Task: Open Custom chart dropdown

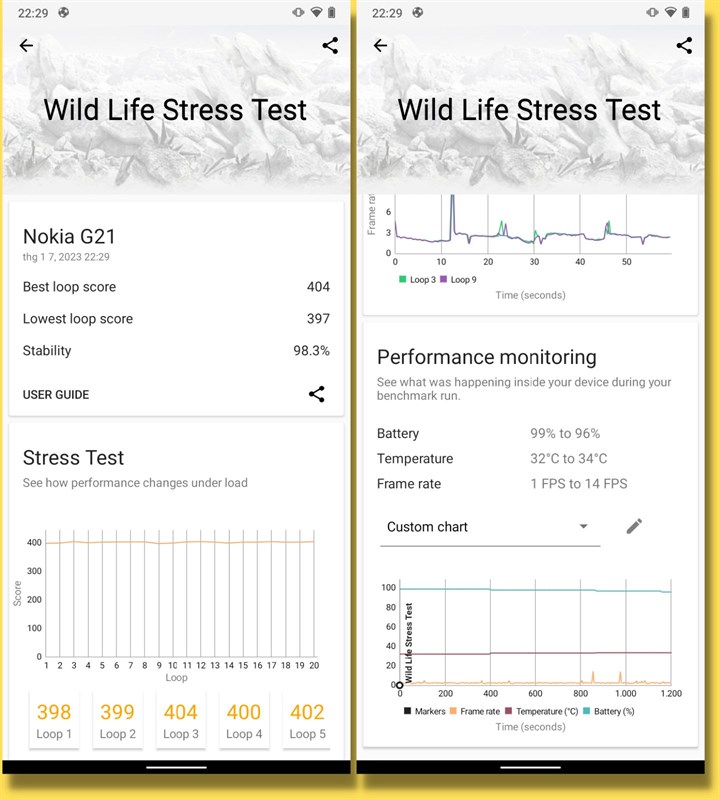Action: (490, 527)
